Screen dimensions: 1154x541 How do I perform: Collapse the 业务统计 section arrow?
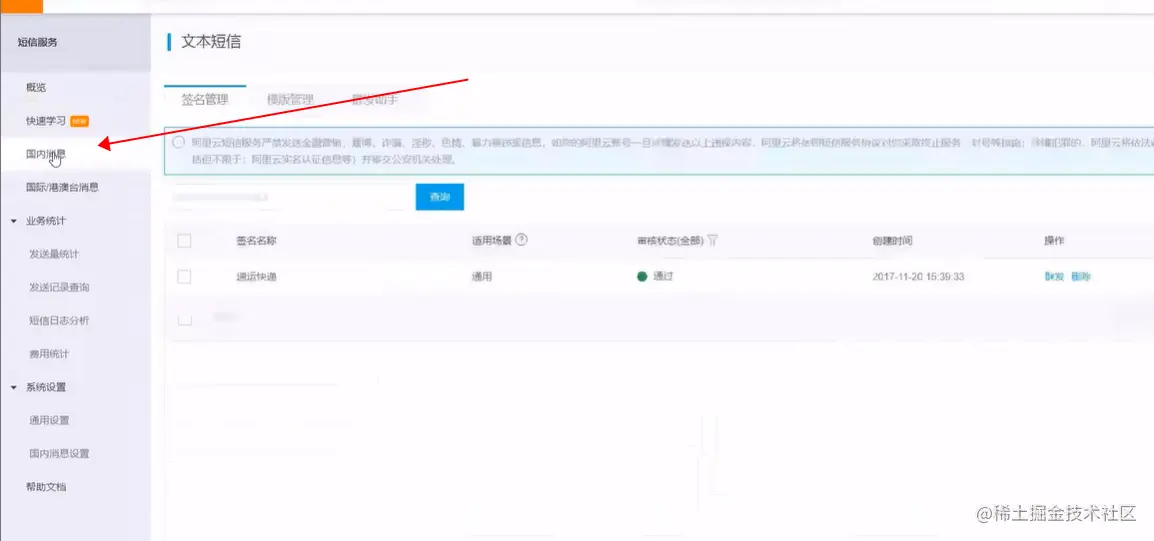click(x=13, y=221)
